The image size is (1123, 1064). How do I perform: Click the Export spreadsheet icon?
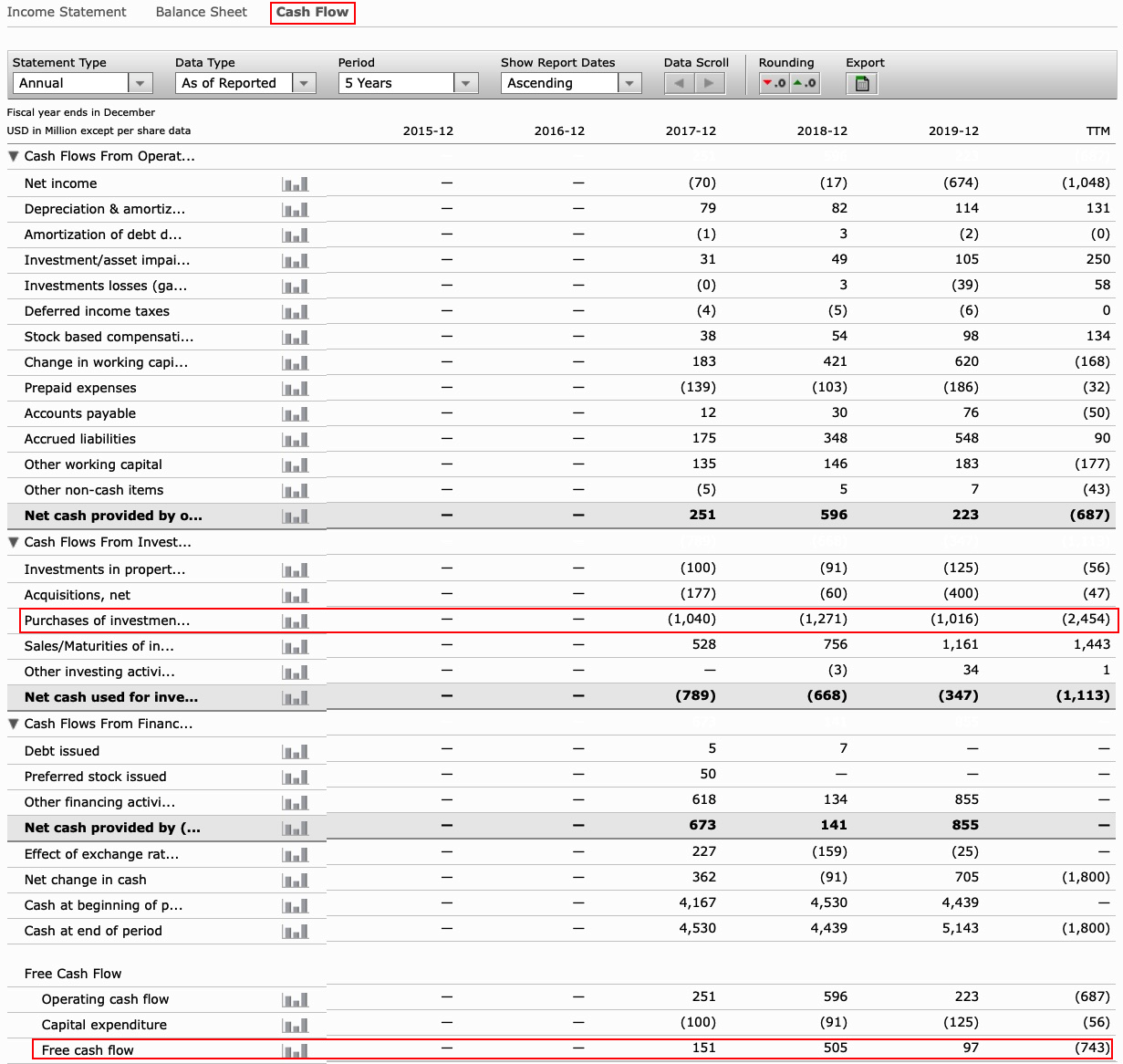click(x=862, y=84)
